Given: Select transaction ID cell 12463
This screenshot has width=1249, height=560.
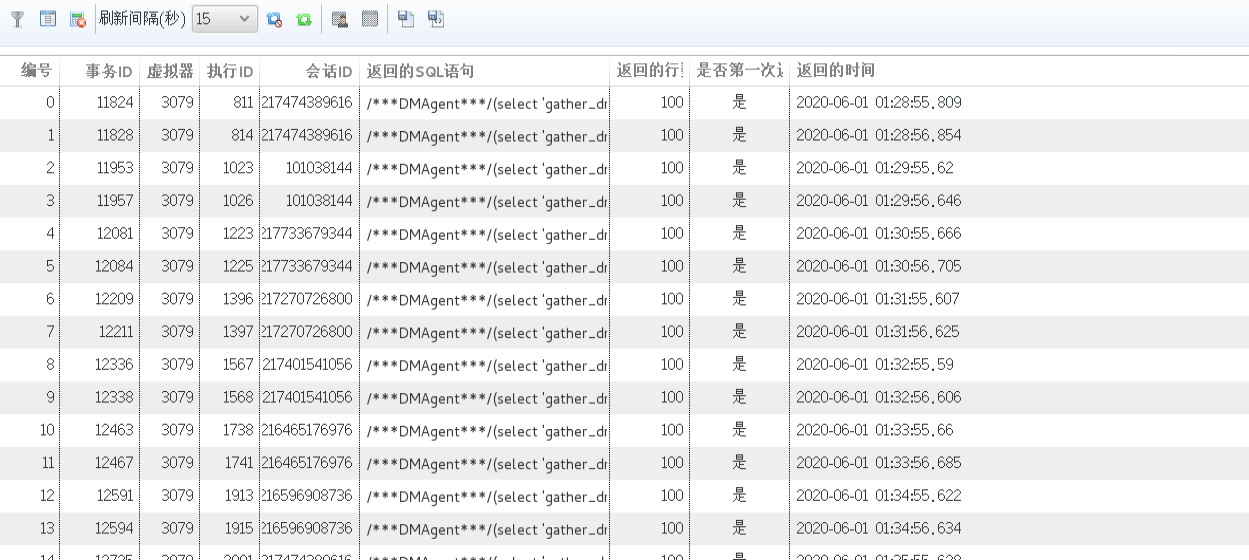Looking at the screenshot, I should 114,430.
